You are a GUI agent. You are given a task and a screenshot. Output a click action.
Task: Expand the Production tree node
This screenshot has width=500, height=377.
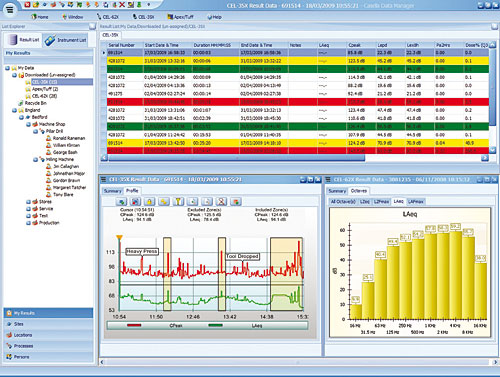coord(28,223)
